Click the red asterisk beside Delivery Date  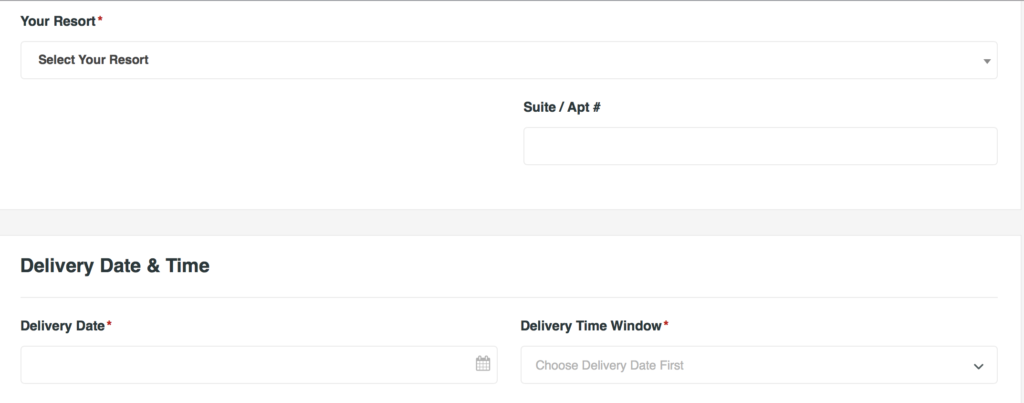pos(109,325)
